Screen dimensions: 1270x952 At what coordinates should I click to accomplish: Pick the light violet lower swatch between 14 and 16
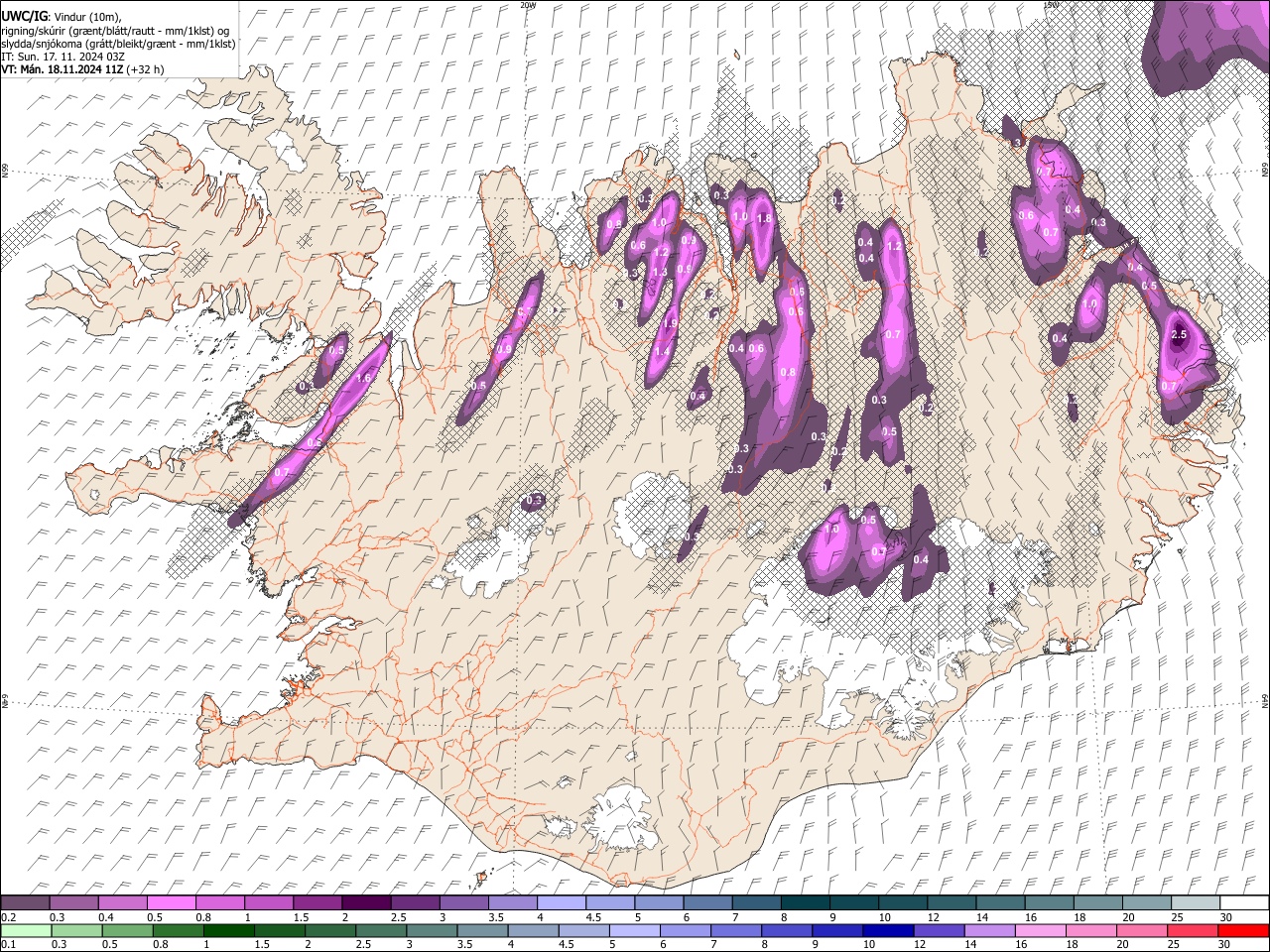[991, 930]
